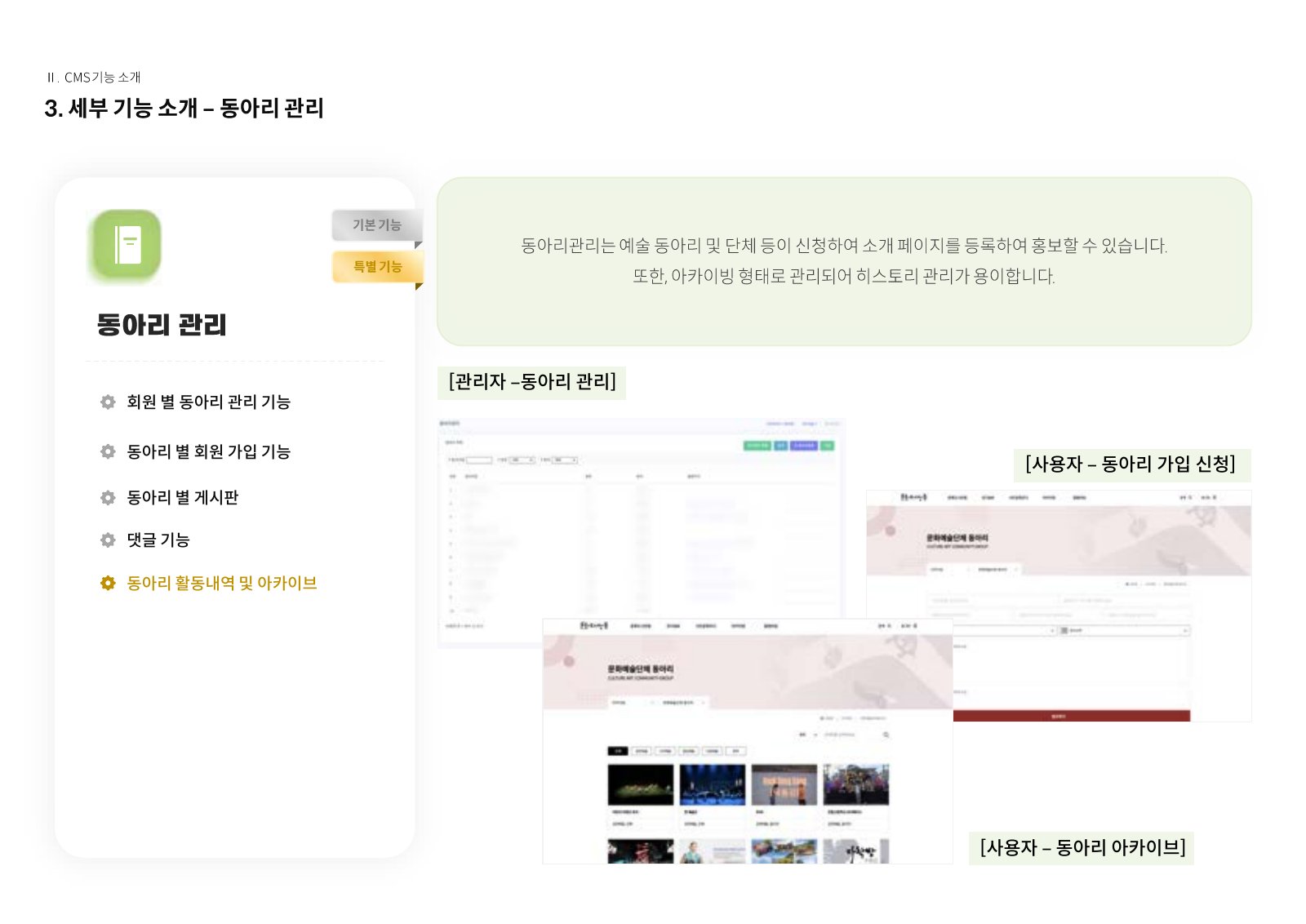
Task: Click the II. CMS기능 소개 section label
Action: pyautogui.click(x=94, y=78)
